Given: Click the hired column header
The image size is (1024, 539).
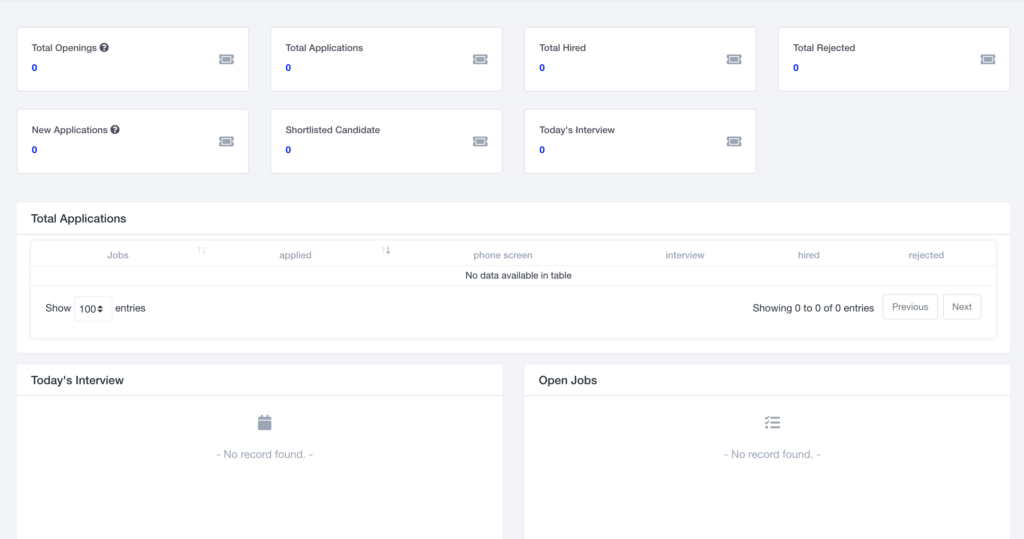Looking at the screenshot, I should point(808,255).
